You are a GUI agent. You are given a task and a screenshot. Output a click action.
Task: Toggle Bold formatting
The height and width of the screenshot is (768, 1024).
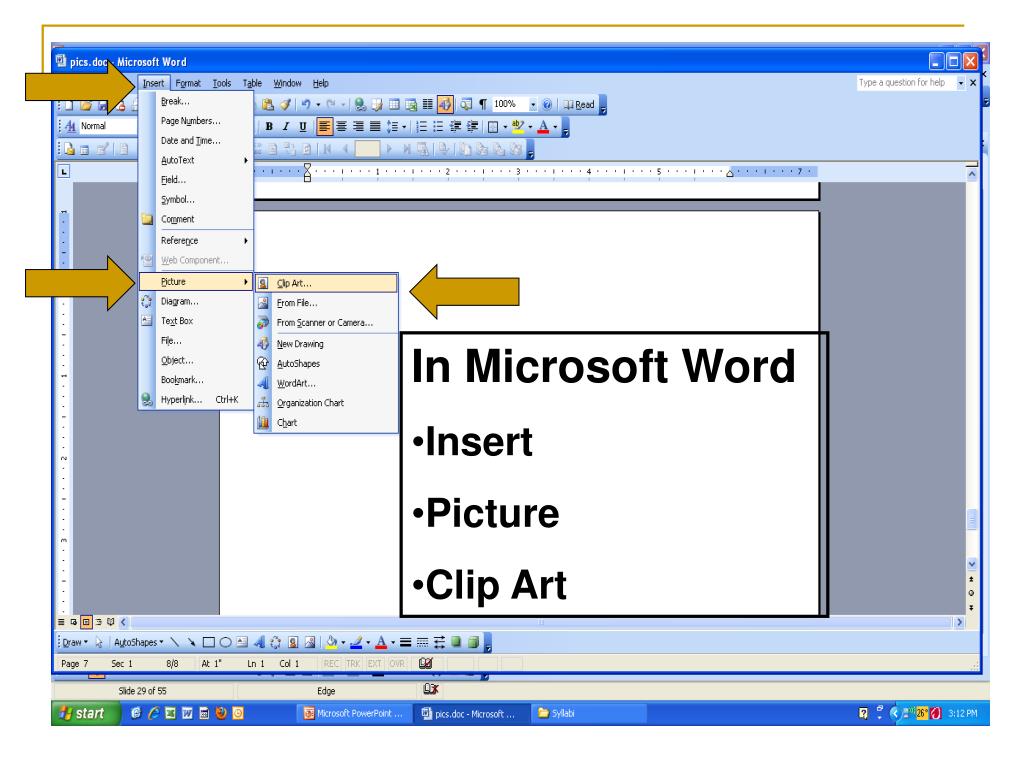(x=269, y=126)
